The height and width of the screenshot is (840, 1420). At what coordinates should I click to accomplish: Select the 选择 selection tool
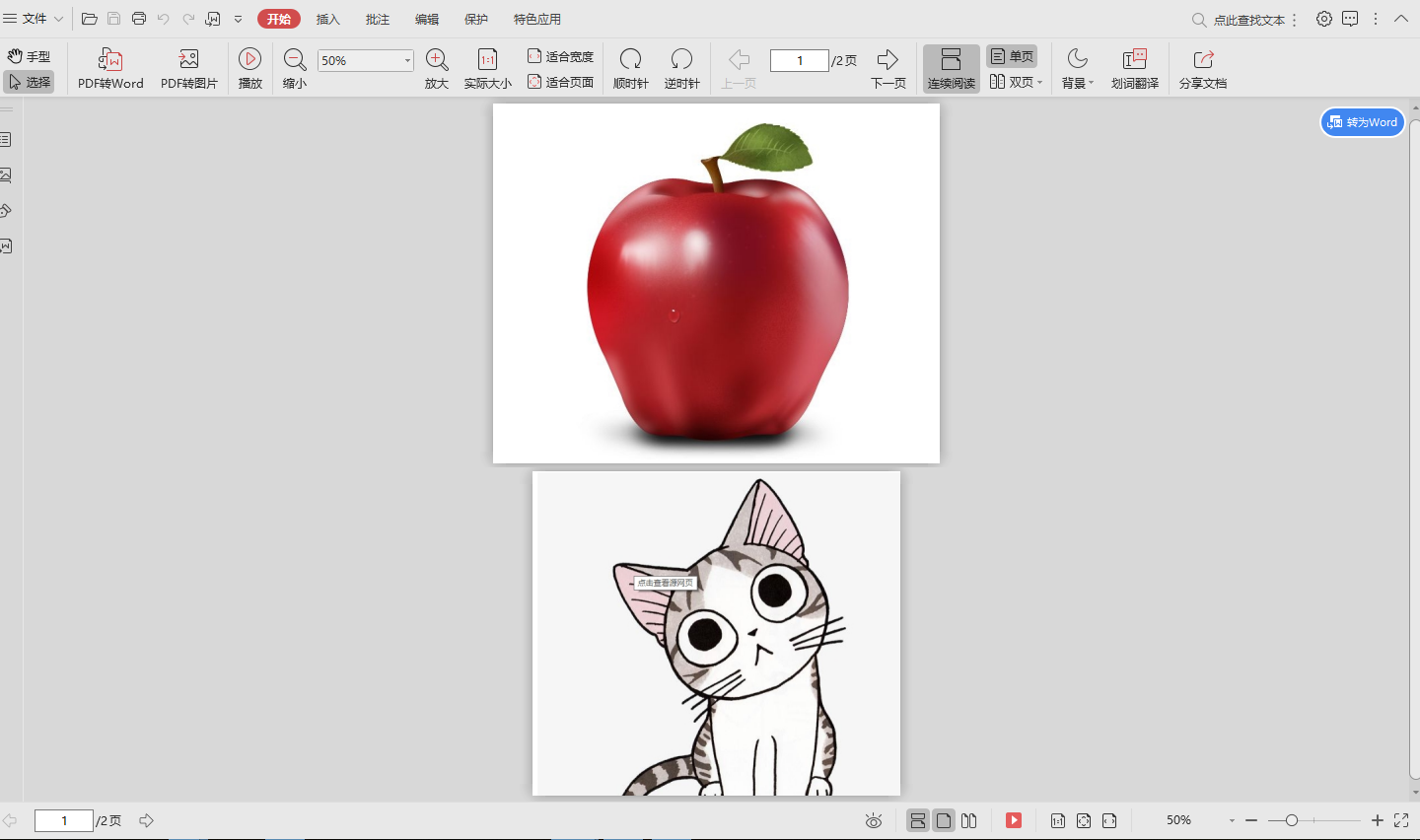[29, 82]
